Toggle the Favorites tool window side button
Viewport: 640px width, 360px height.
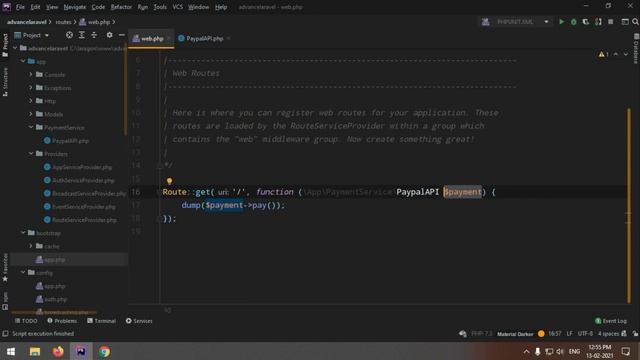click(x=5, y=267)
